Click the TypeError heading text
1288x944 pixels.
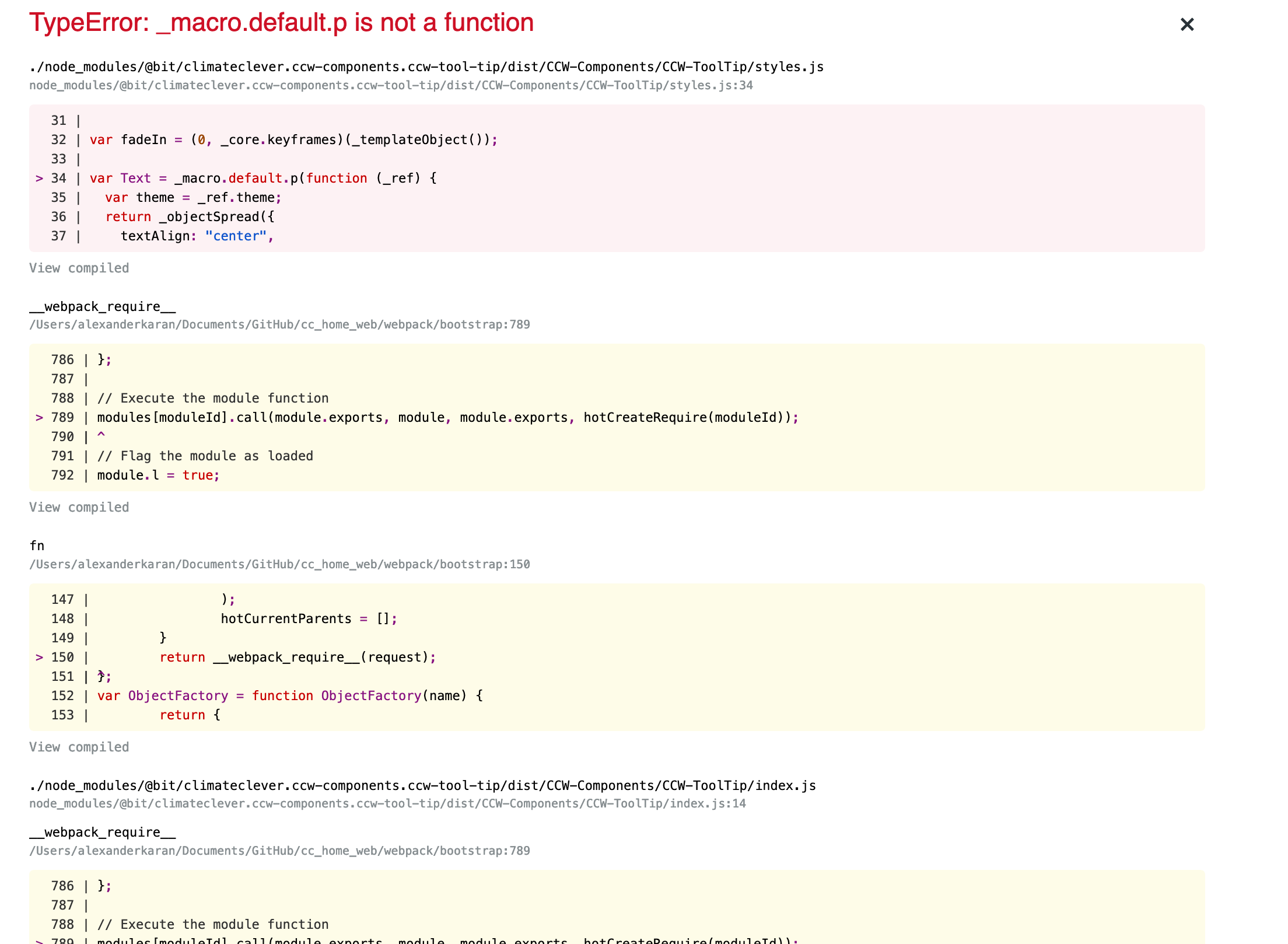pyautogui.click(x=281, y=23)
